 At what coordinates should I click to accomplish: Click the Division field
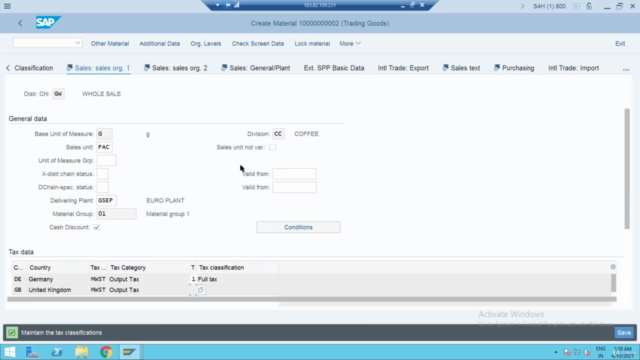coord(278,134)
